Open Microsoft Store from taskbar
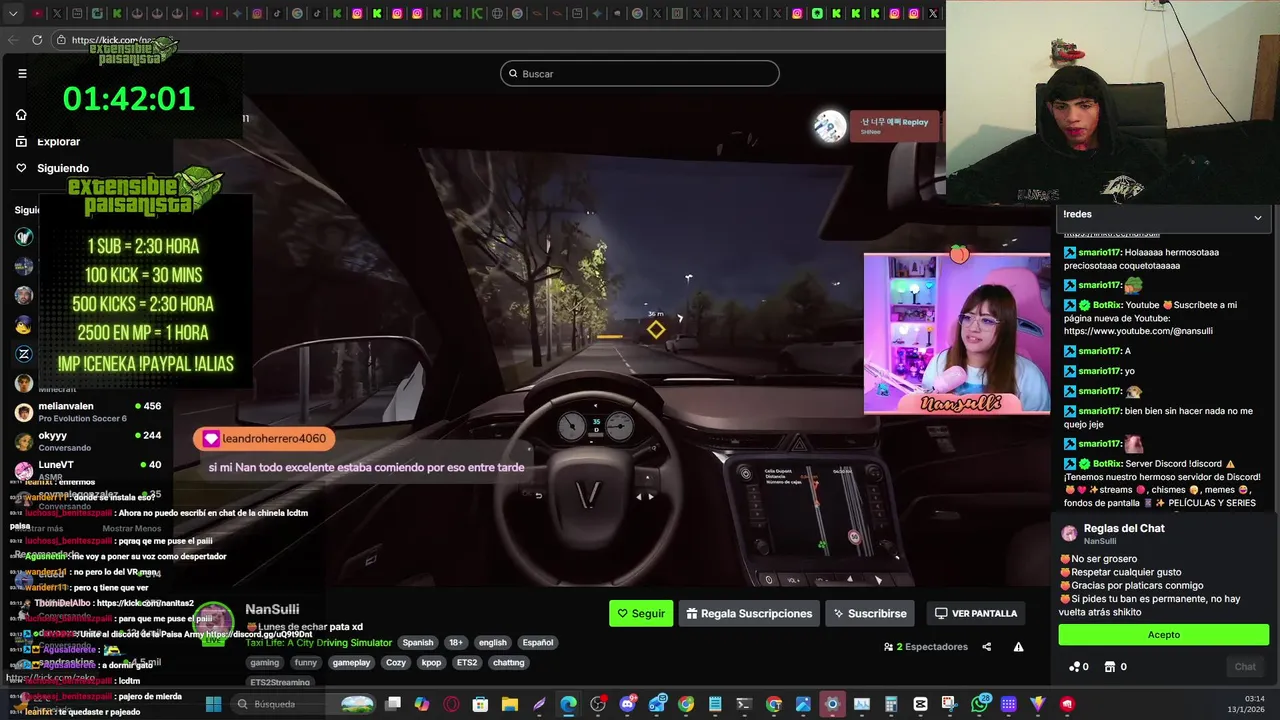This screenshot has width=1280, height=720. click(x=480, y=704)
